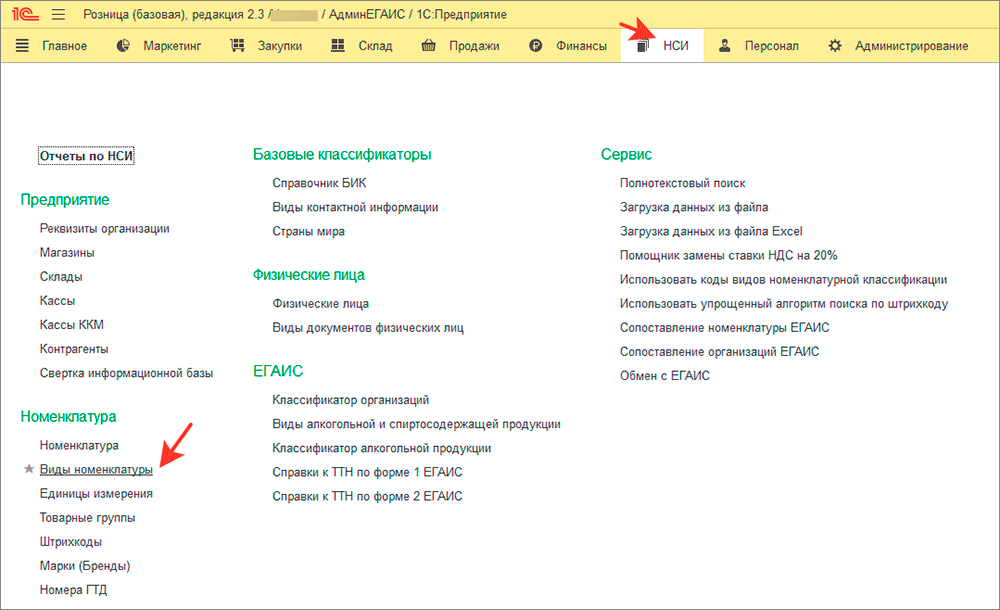The image size is (1000, 610).
Task: Open the hamburger menu beside the 1C logo
Action: tap(58, 14)
